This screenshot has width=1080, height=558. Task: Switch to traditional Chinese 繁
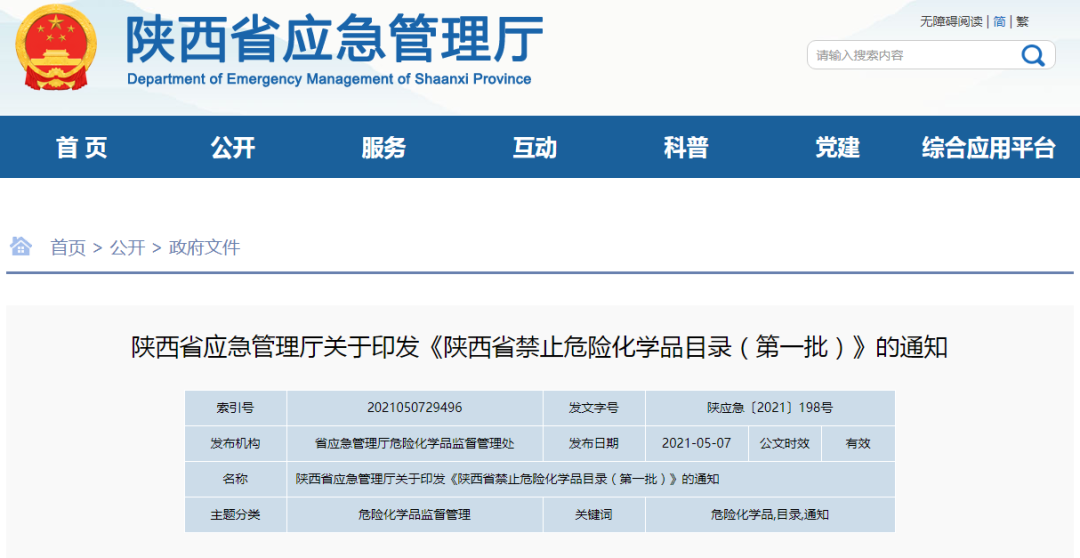1023,21
